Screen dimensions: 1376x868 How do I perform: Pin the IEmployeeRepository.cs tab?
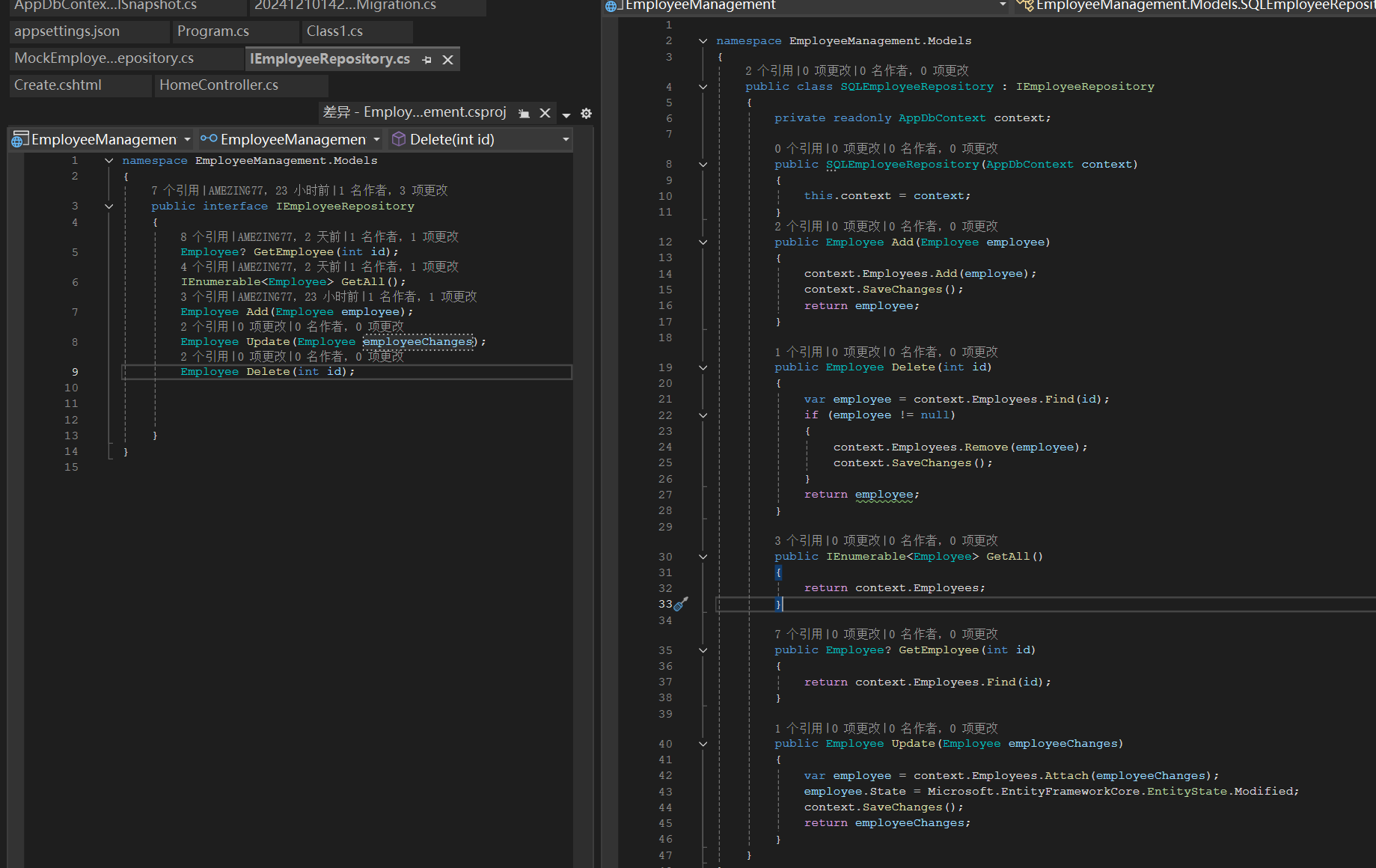426,60
